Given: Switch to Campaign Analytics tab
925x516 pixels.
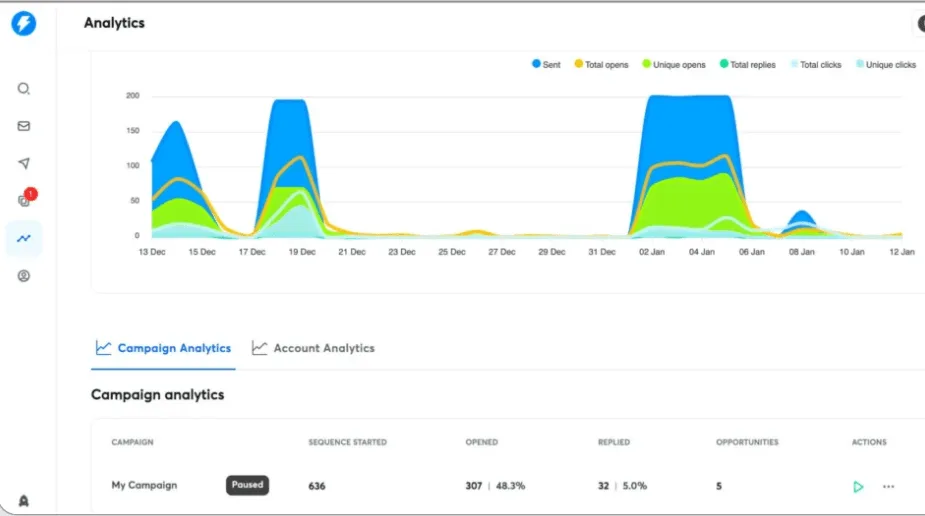Looking at the screenshot, I should [x=163, y=348].
